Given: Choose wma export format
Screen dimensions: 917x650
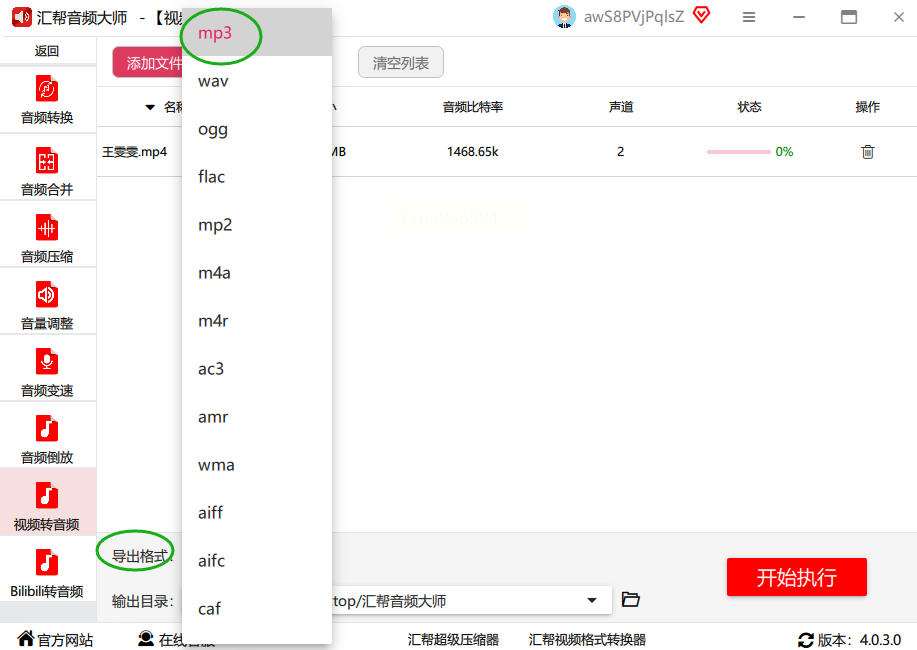Looking at the screenshot, I should tap(257, 465).
